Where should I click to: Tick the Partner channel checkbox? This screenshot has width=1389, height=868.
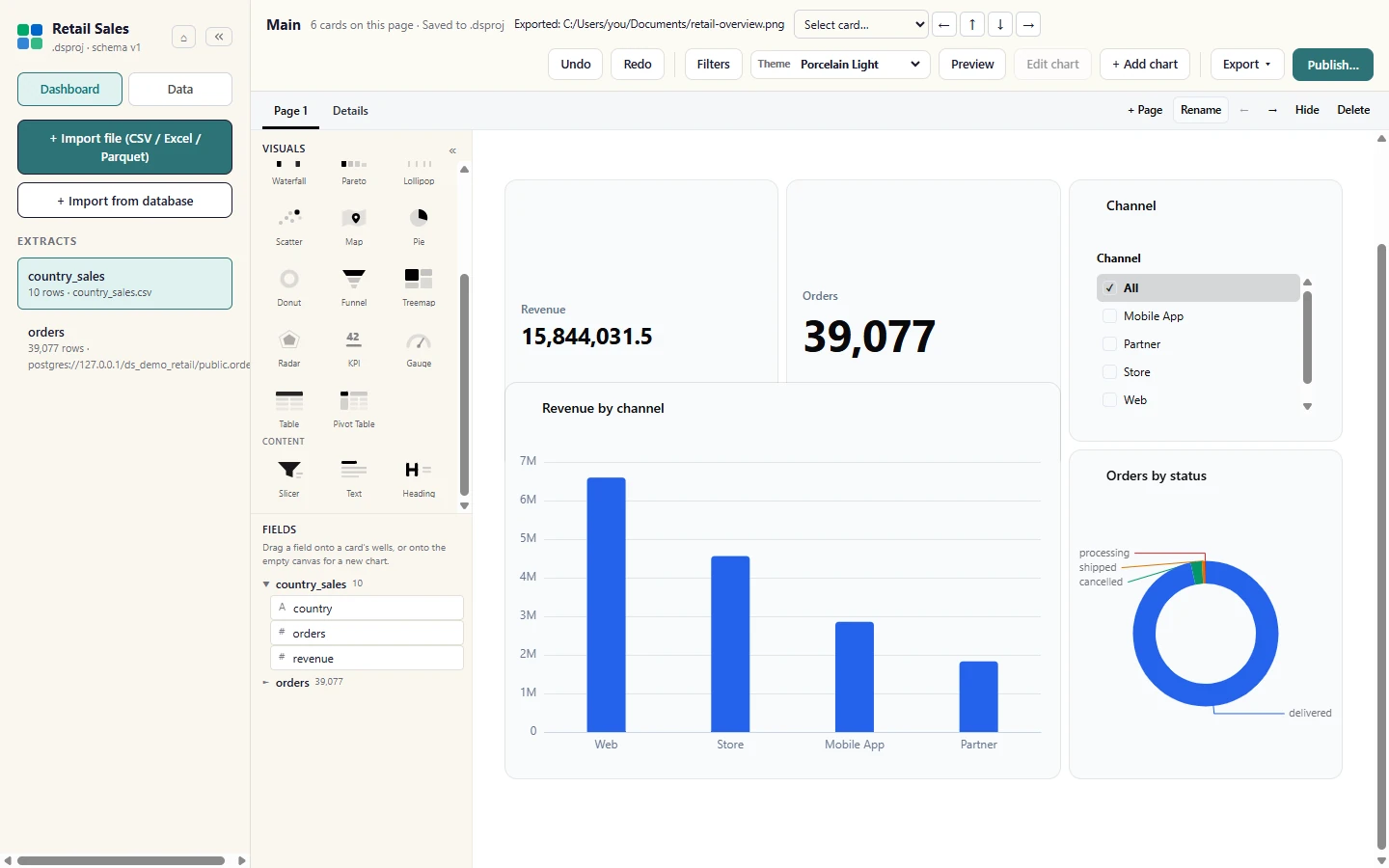click(x=1109, y=344)
